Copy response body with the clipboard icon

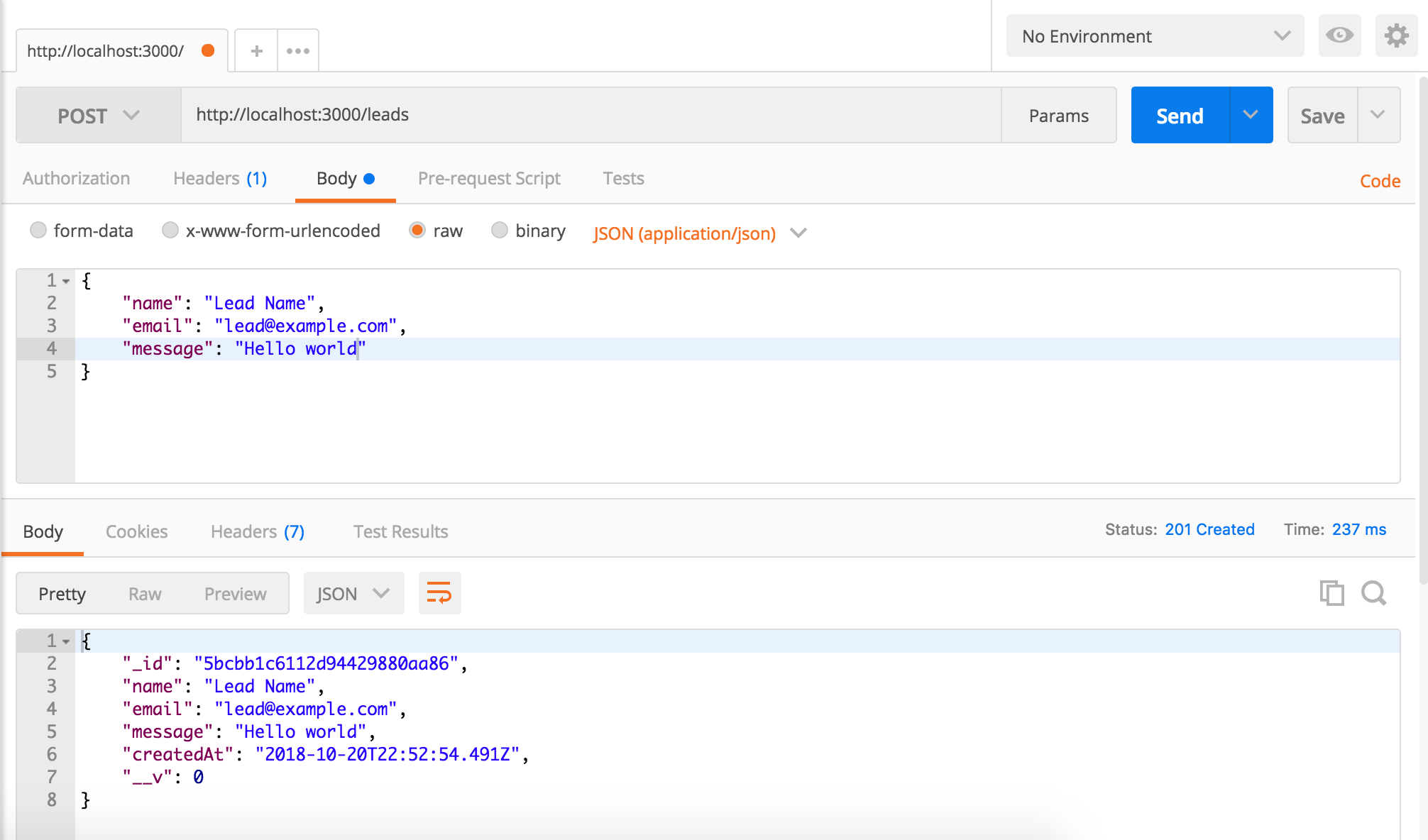tap(1331, 593)
